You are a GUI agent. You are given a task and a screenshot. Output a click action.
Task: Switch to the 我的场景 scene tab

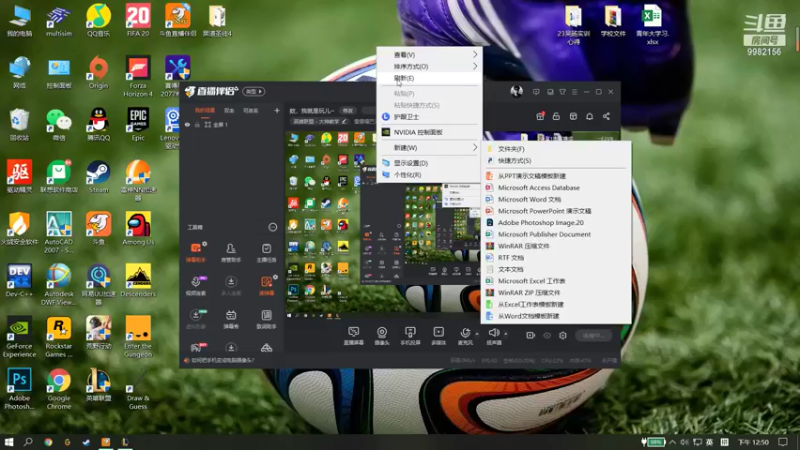click(x=205, y=110)
